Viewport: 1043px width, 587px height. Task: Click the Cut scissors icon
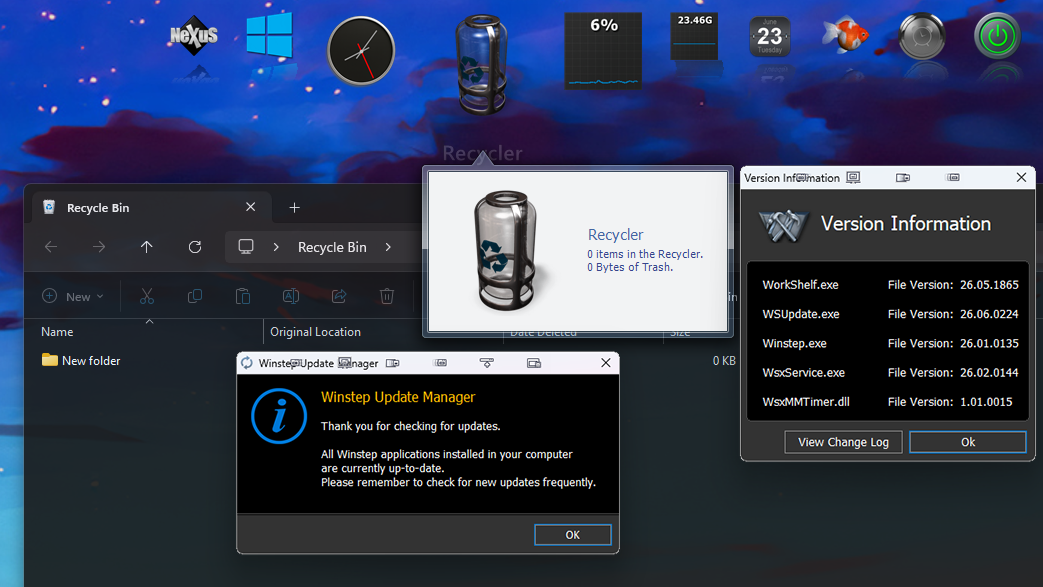click(x=147, y=296)
